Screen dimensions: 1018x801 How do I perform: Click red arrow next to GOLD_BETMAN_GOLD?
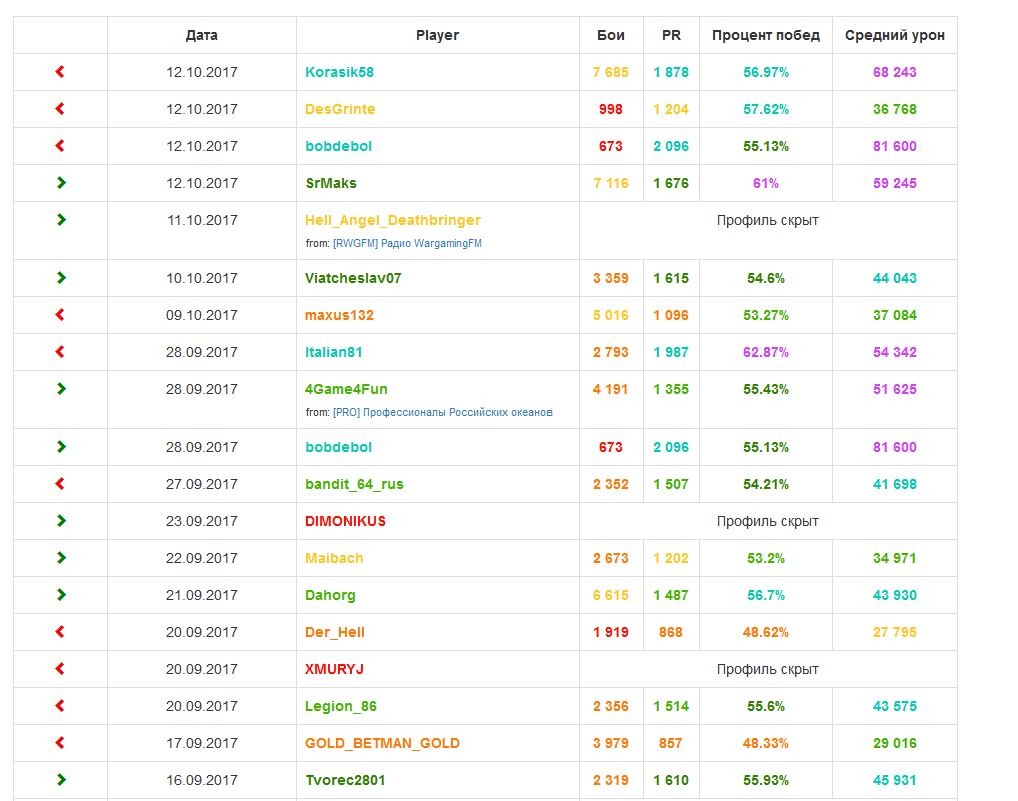(60, 743)
